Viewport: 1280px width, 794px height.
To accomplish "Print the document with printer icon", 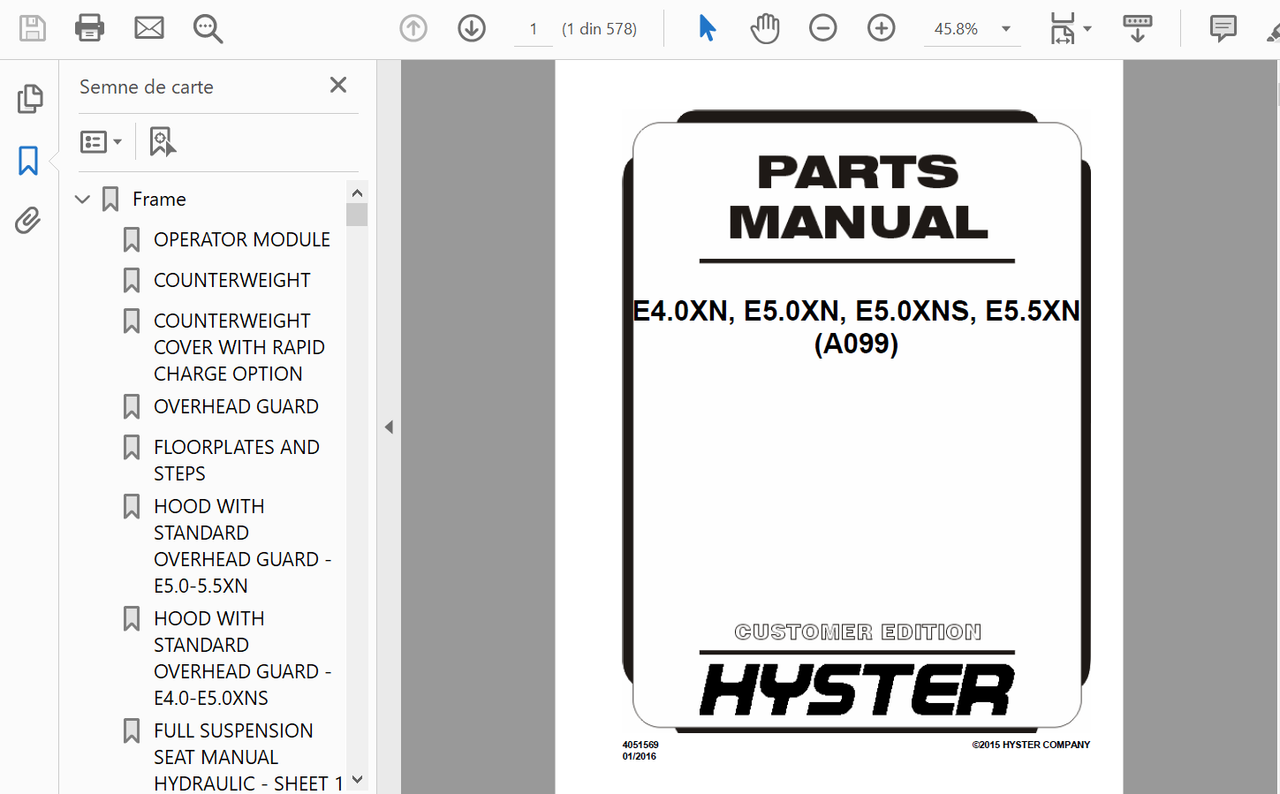I will (90, 28).
